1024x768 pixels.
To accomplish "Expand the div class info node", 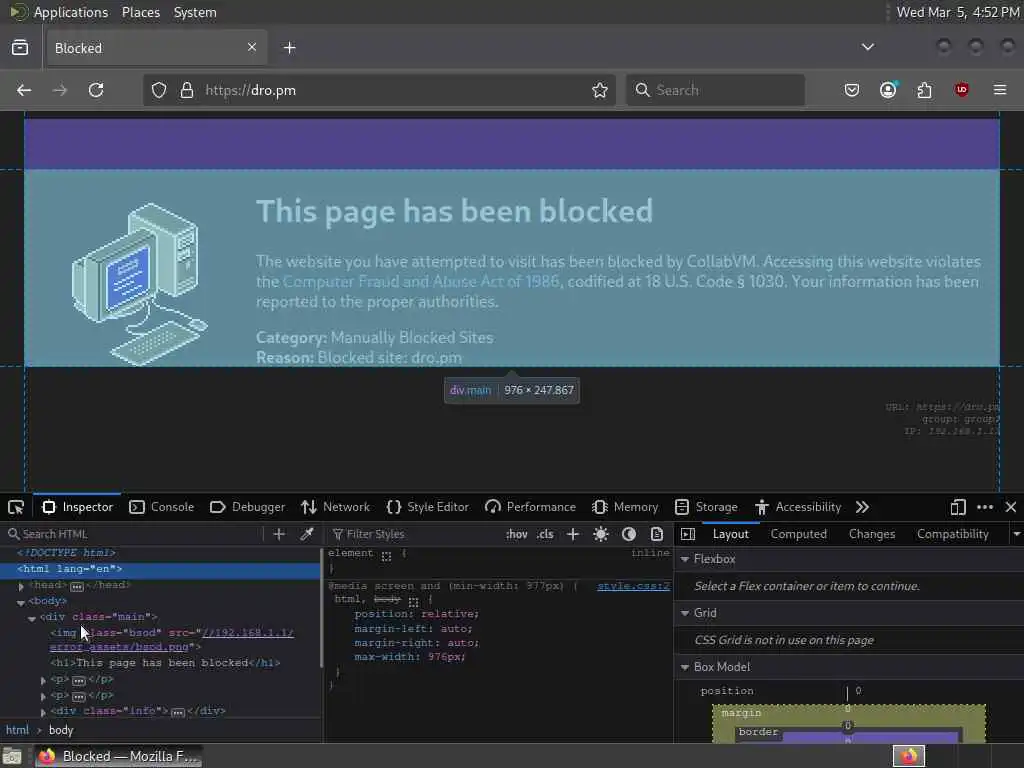I will click(x=43, y=712).
